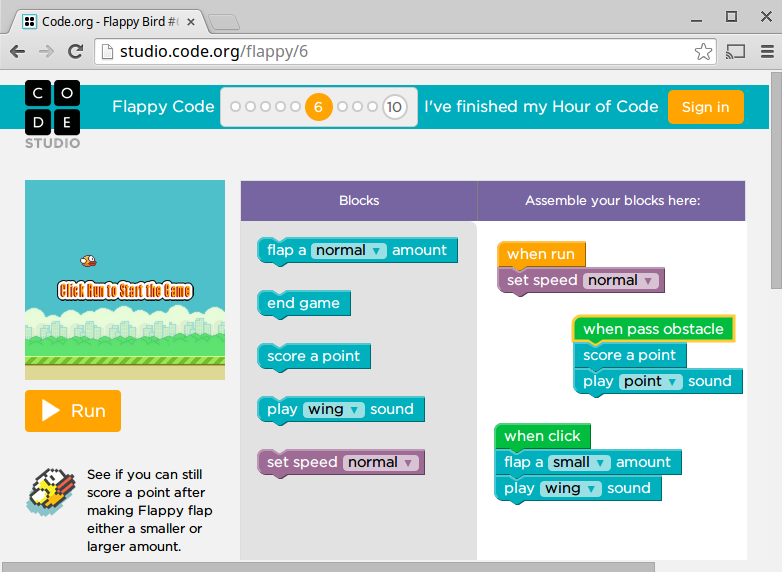The height and width of the screenshot is (572, 782).
Task: Select the when pass obstacle block
Action: coord(653,329)
